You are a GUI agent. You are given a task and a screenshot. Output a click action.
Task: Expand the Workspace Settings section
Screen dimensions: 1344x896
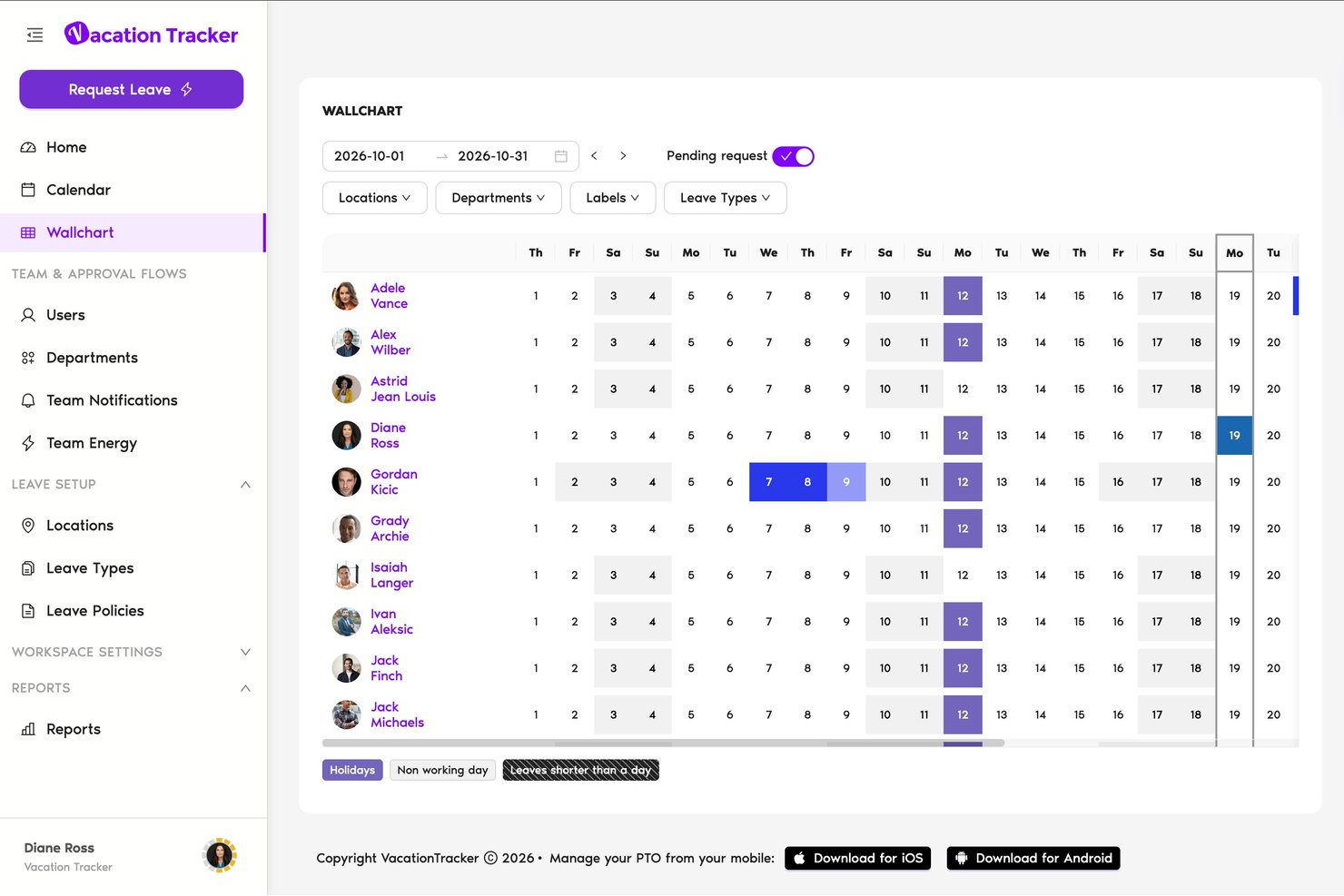[x=245, y=652]
